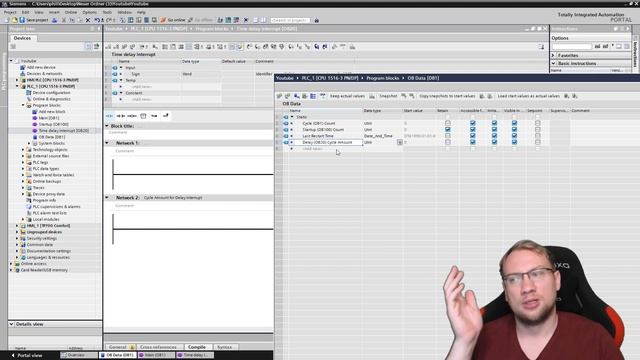The width and height of the screenshot is (640, 360).
Task: Click Load start values as actual values
Action: (529, 96)
